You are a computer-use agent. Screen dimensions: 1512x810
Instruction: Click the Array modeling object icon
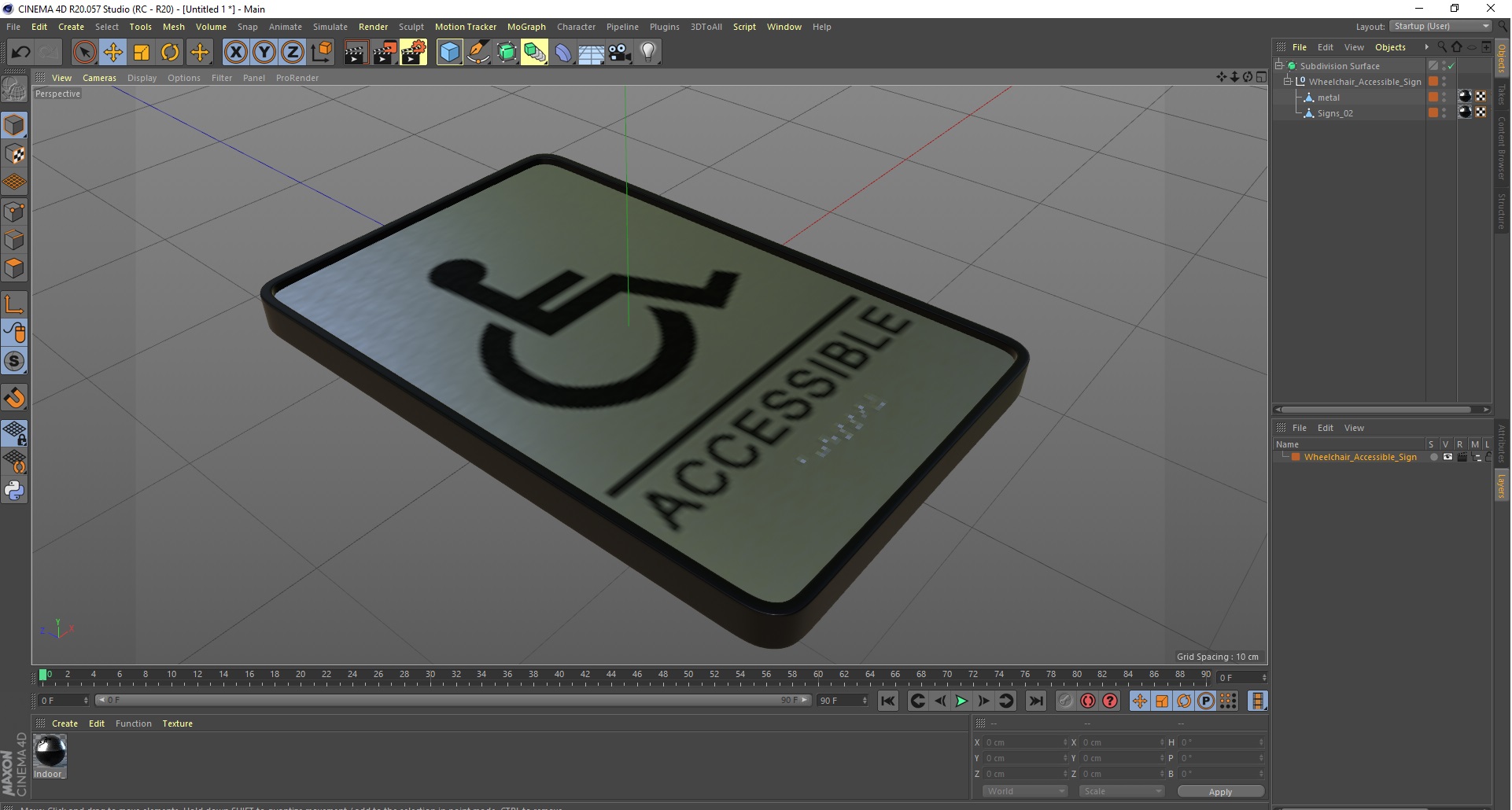coord(535,53)
